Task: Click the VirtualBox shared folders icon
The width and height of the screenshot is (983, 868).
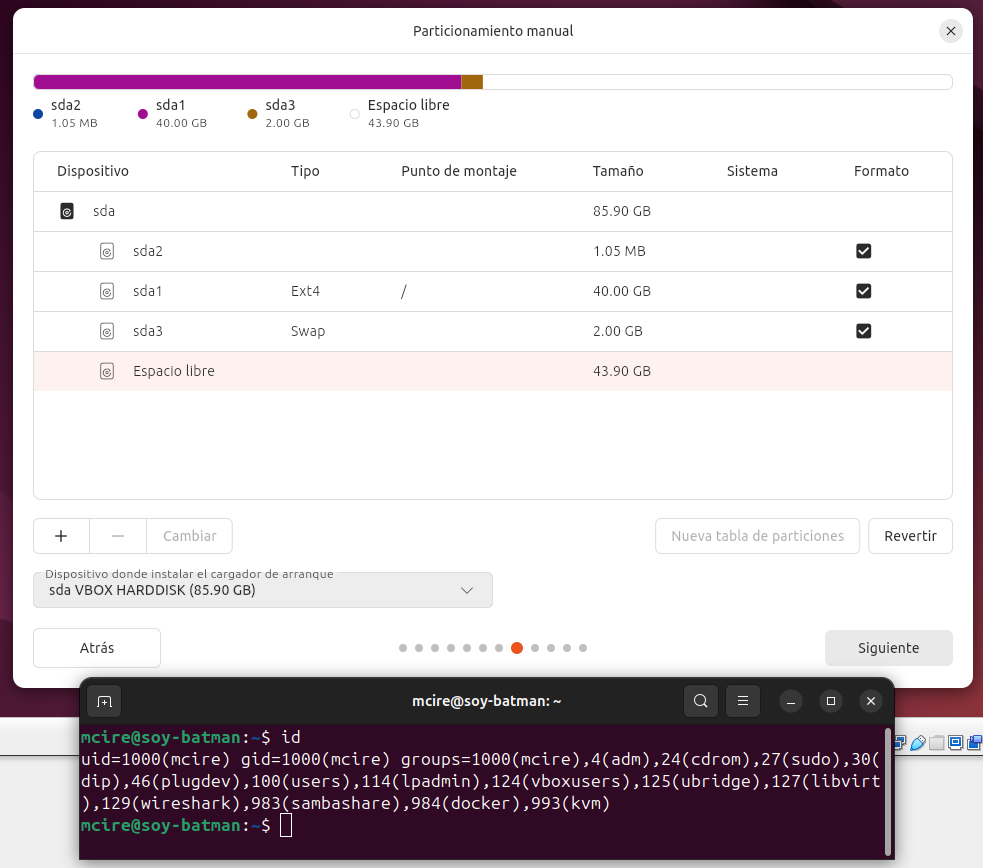Action: pyautogui.click(x=936, y=743)
